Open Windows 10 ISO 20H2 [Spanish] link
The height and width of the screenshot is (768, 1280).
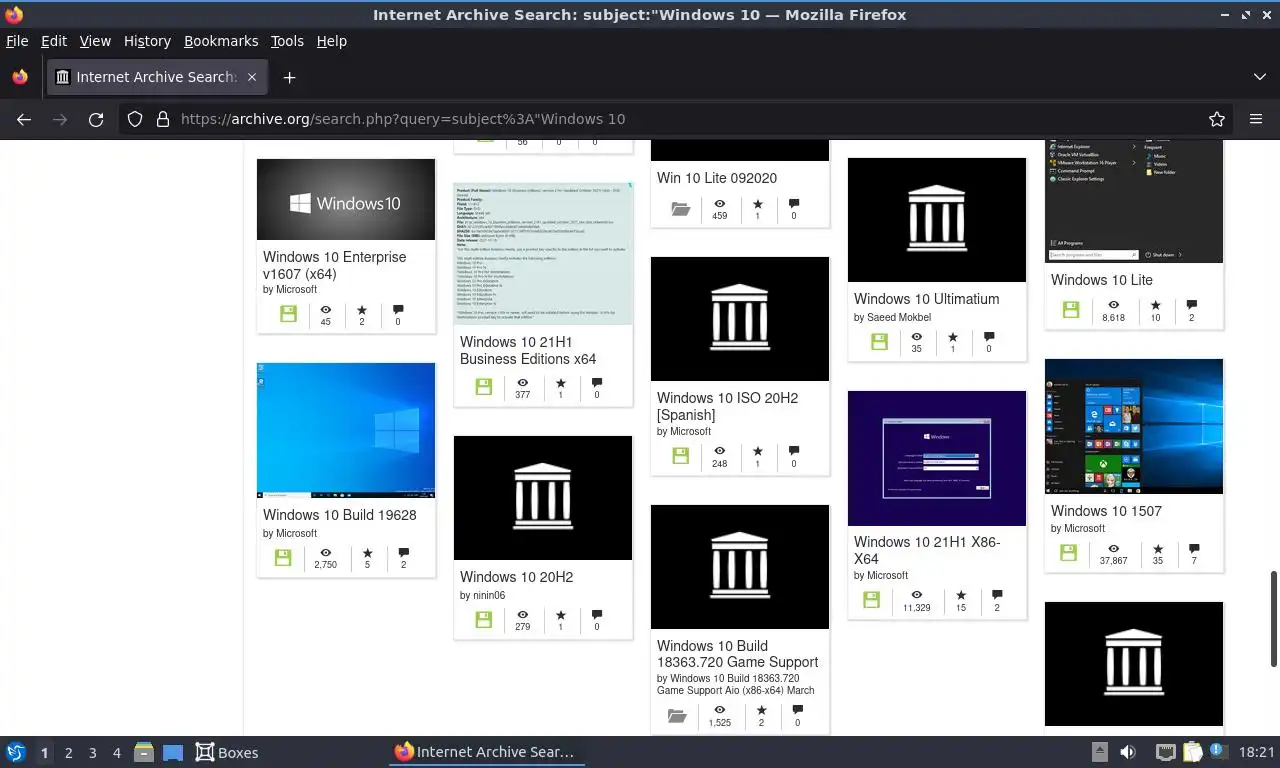[x=727, y=406]
